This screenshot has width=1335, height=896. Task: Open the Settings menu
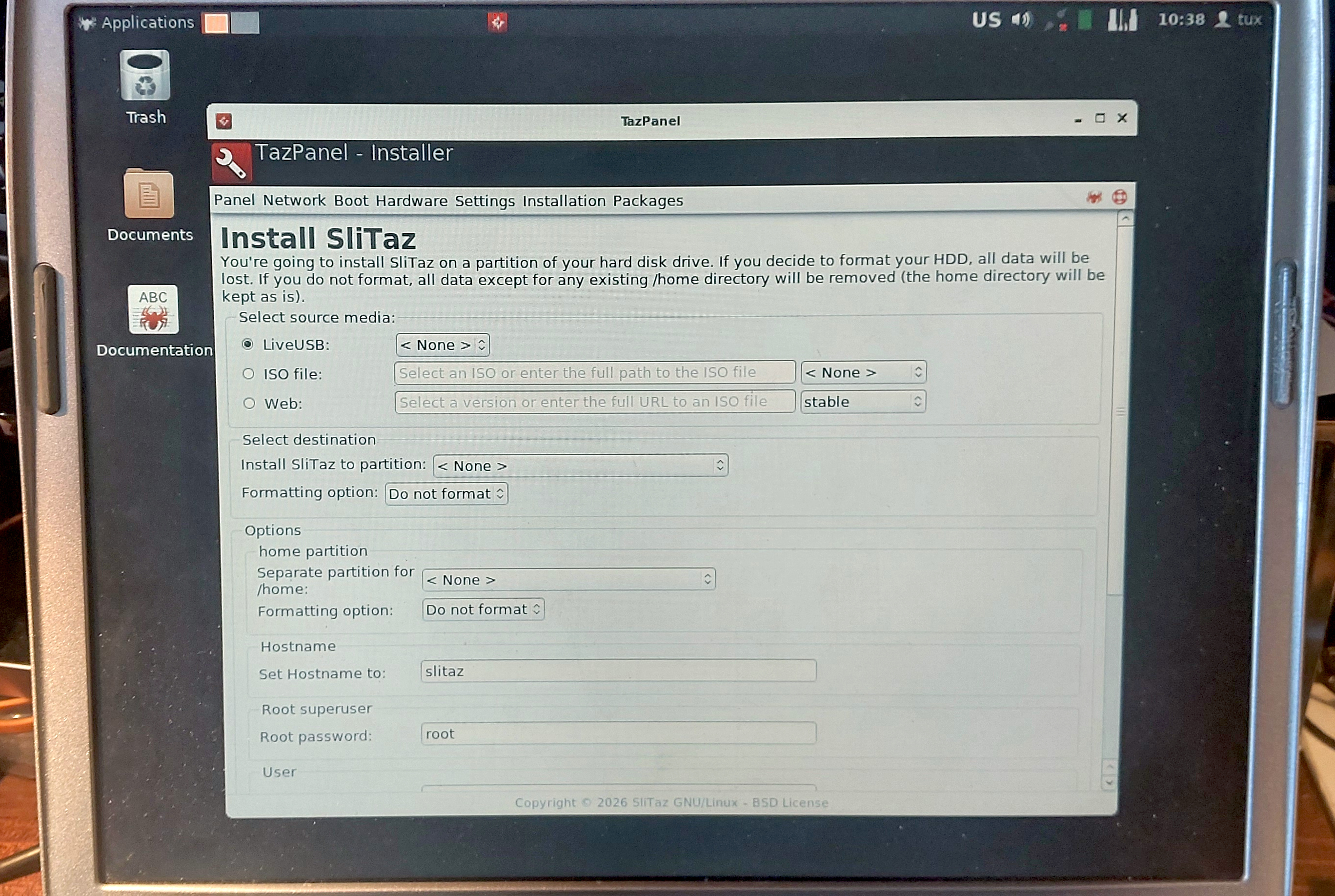[x=485, y=201]
